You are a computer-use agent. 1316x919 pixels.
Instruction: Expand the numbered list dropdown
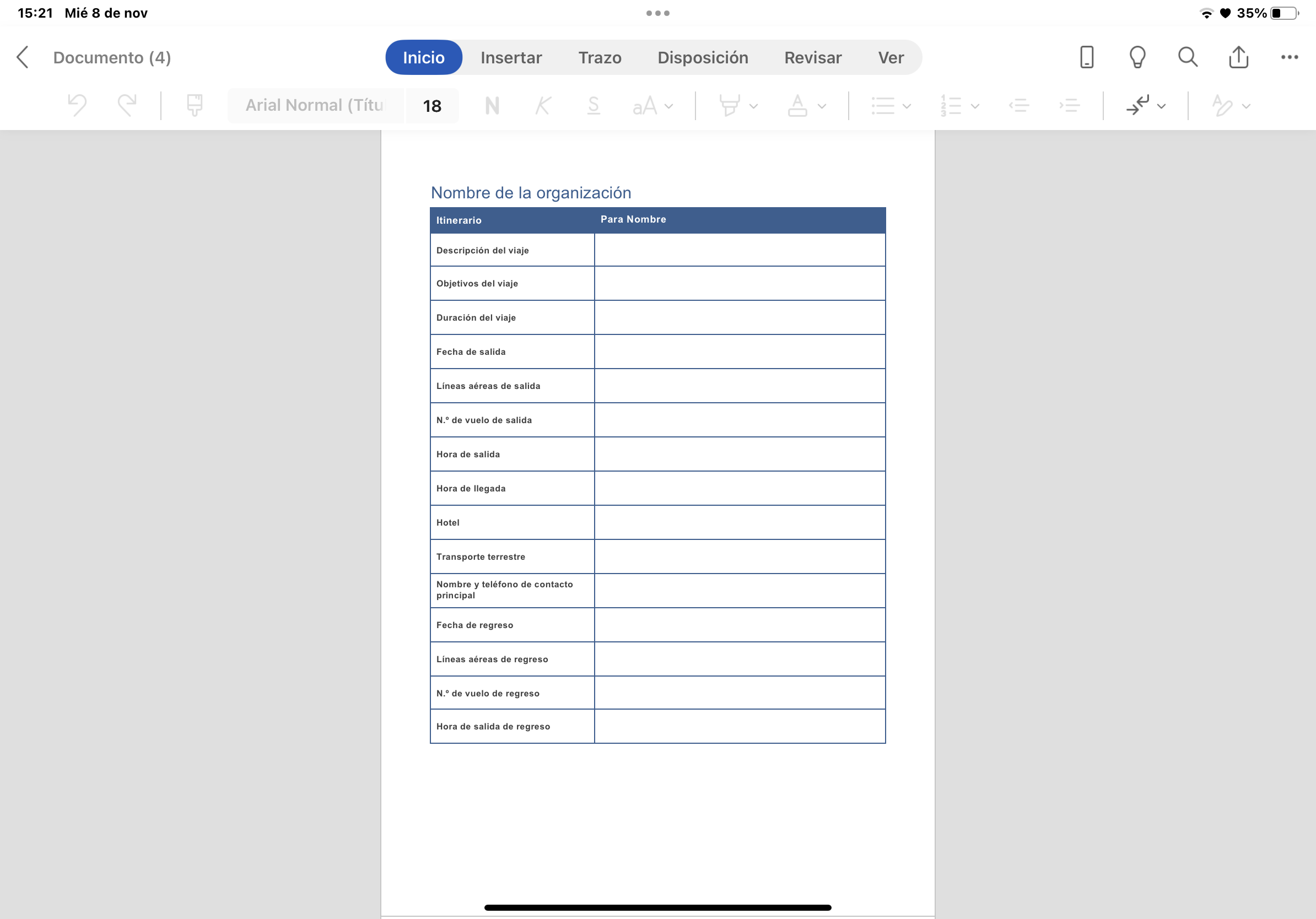click(975, 106)
